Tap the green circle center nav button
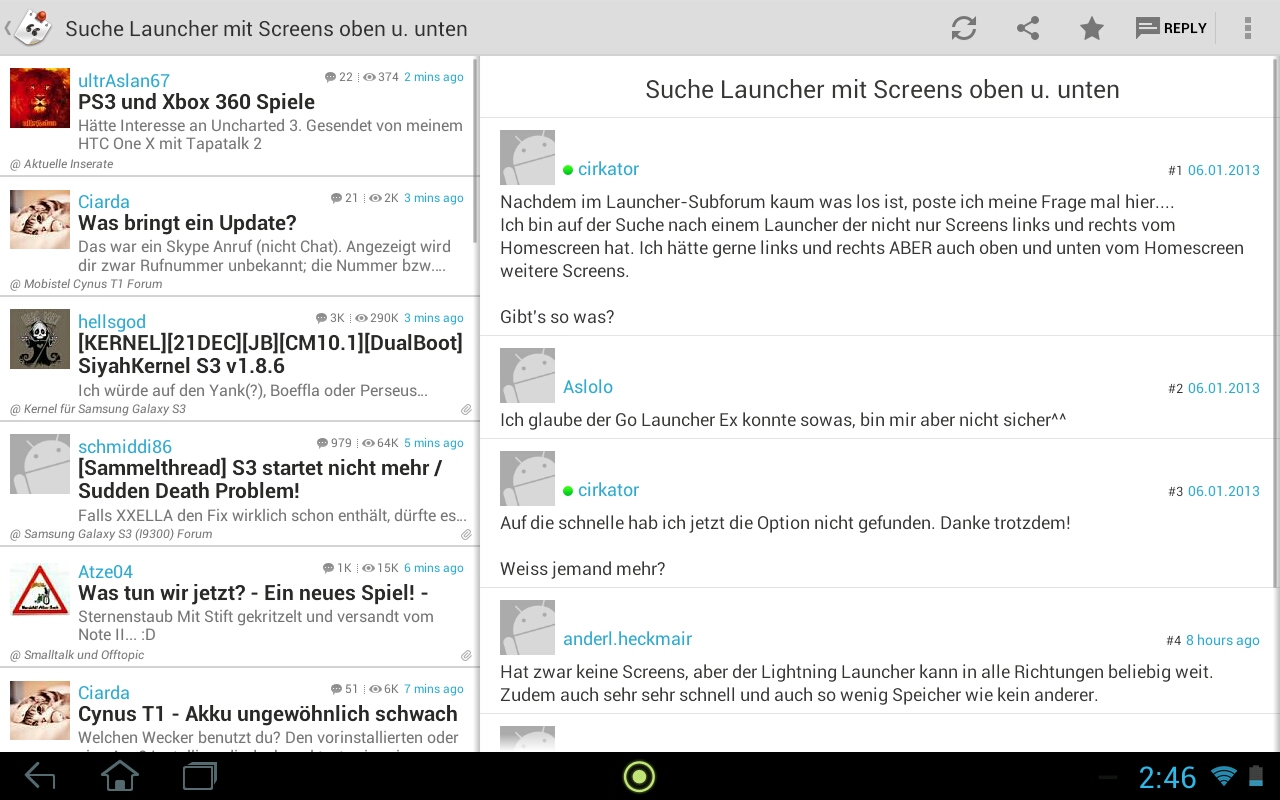 pyautogui.click(x=639, y=776)
